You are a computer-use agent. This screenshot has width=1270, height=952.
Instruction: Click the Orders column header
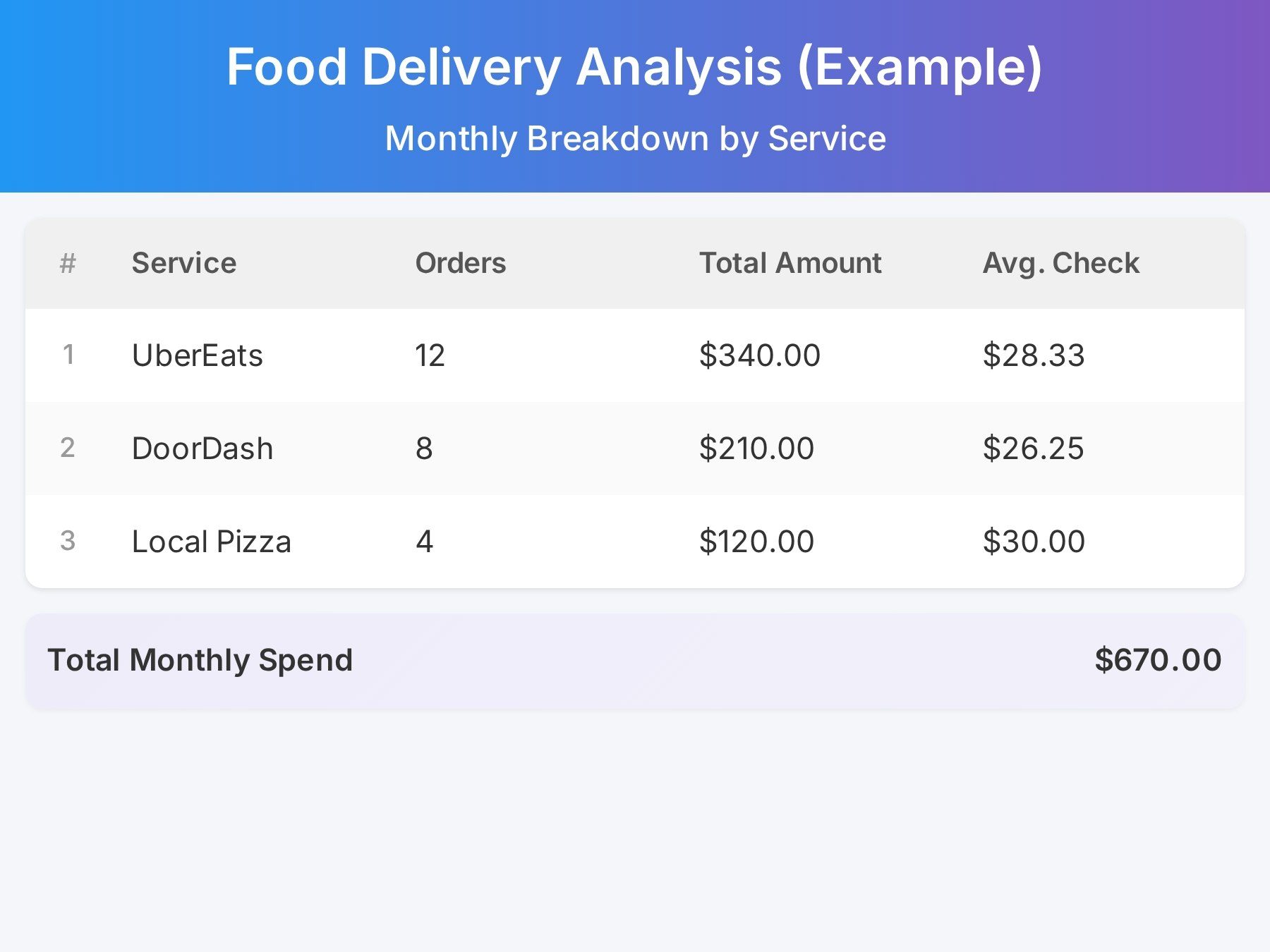coord(460,262)
